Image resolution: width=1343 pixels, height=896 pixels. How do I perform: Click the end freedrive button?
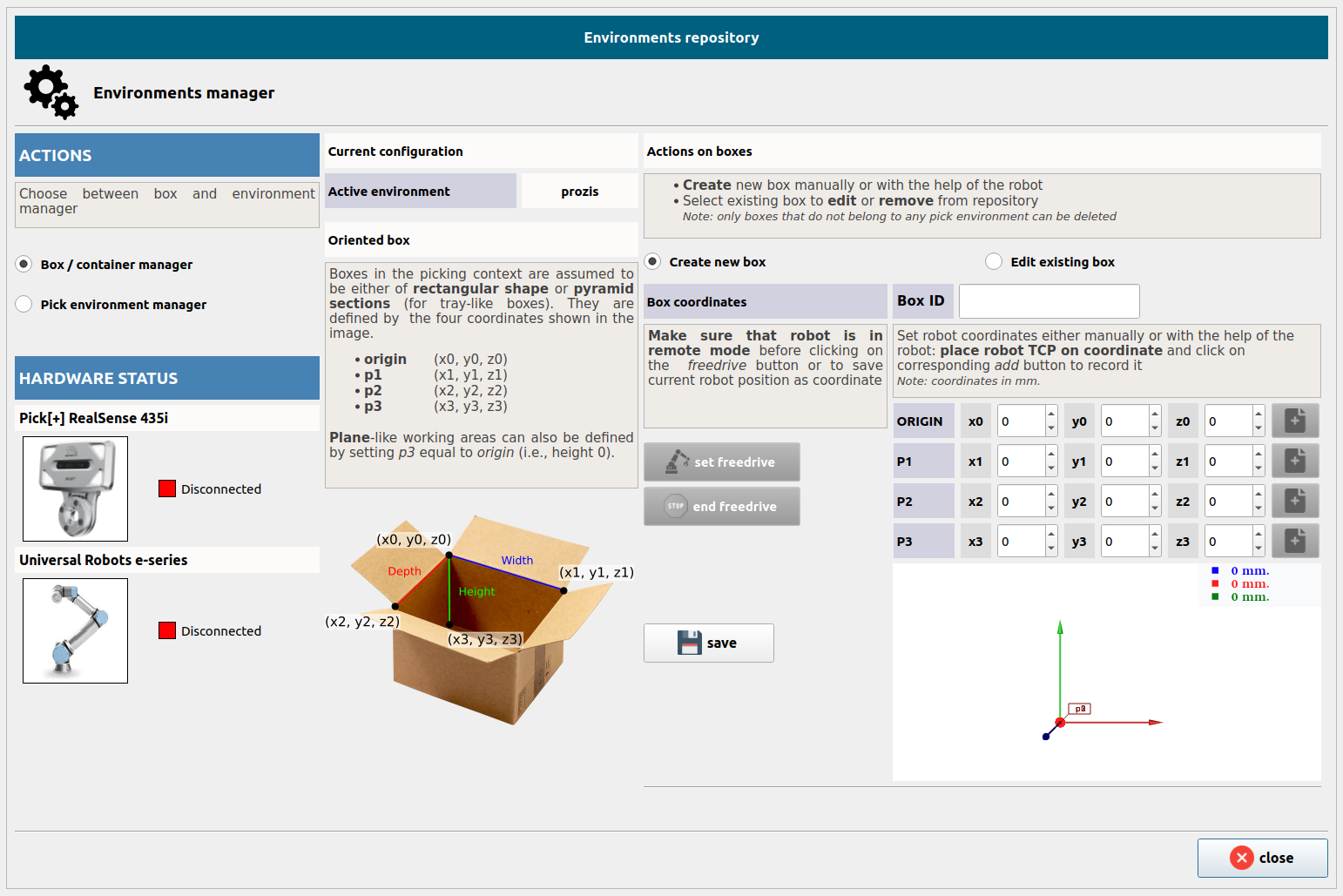[x=721, y=506]
